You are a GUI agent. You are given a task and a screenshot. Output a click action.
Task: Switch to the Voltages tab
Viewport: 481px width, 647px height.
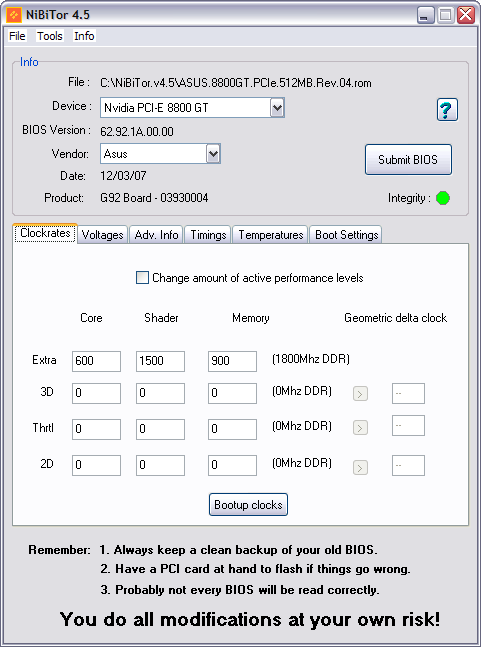pyautogui.click(x=102, y=235)
